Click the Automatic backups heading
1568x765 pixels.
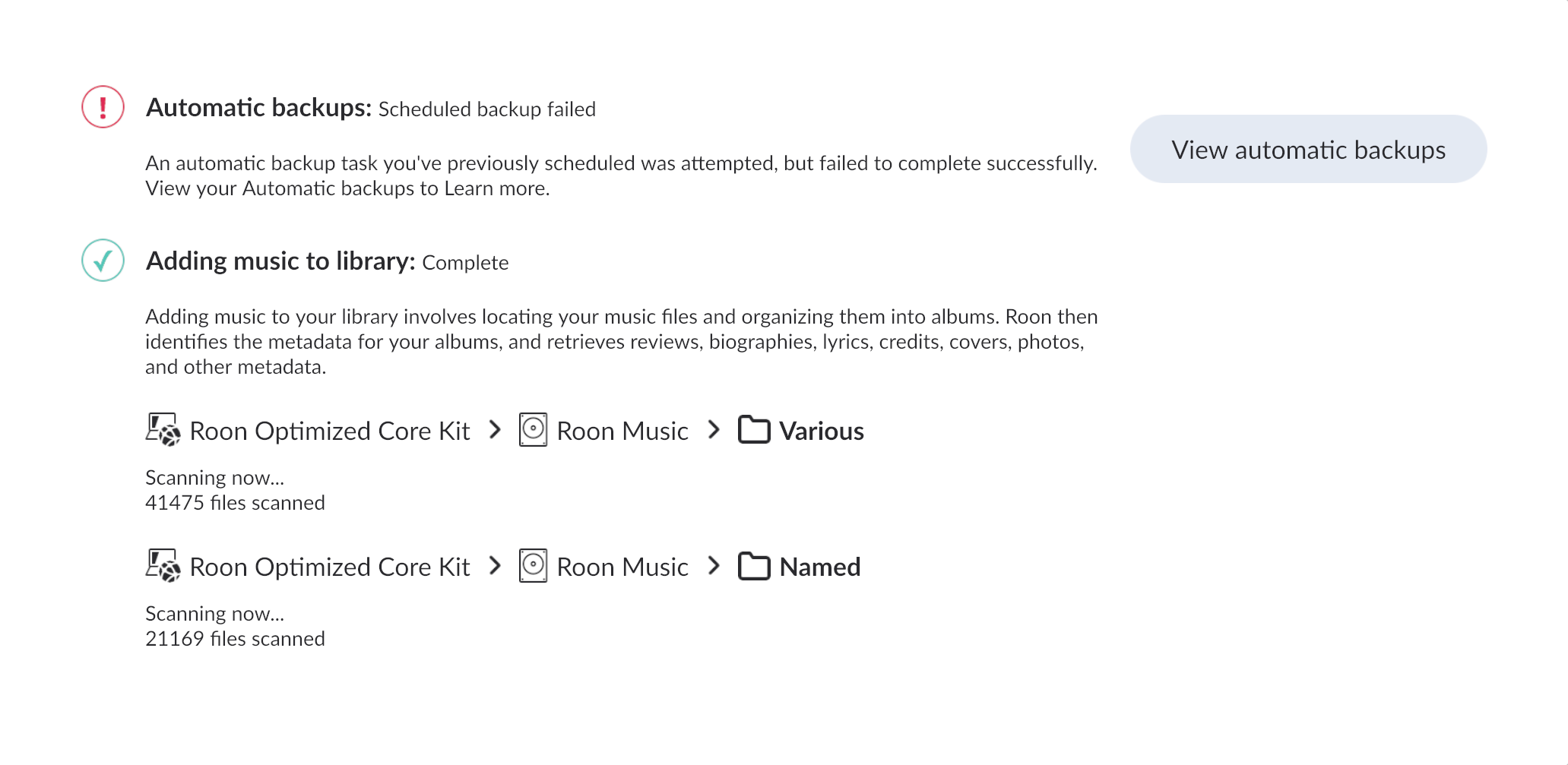pyautogui.click(x=258, y=108)
